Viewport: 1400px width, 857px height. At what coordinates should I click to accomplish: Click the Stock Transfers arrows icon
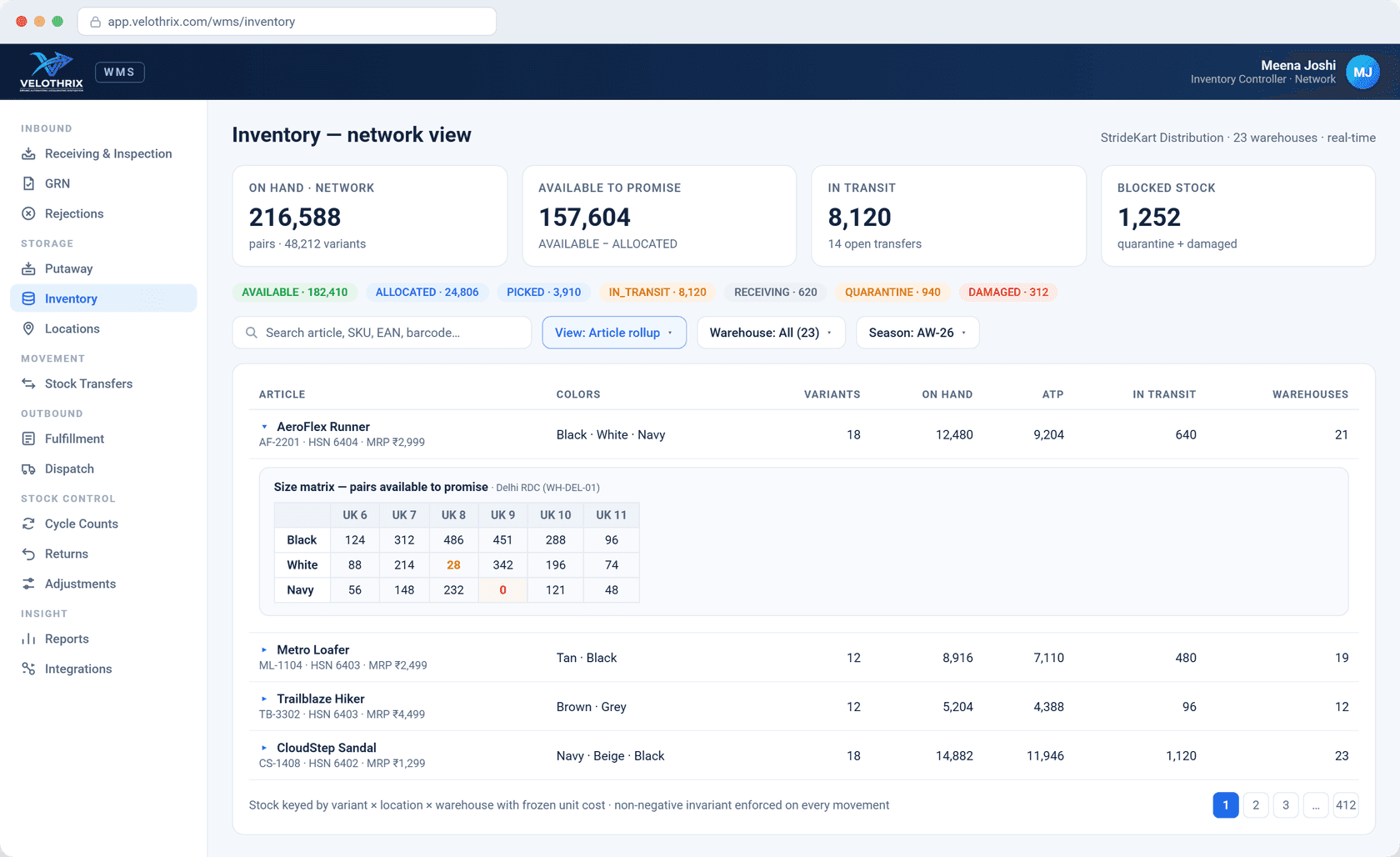[x=28, y=383]
